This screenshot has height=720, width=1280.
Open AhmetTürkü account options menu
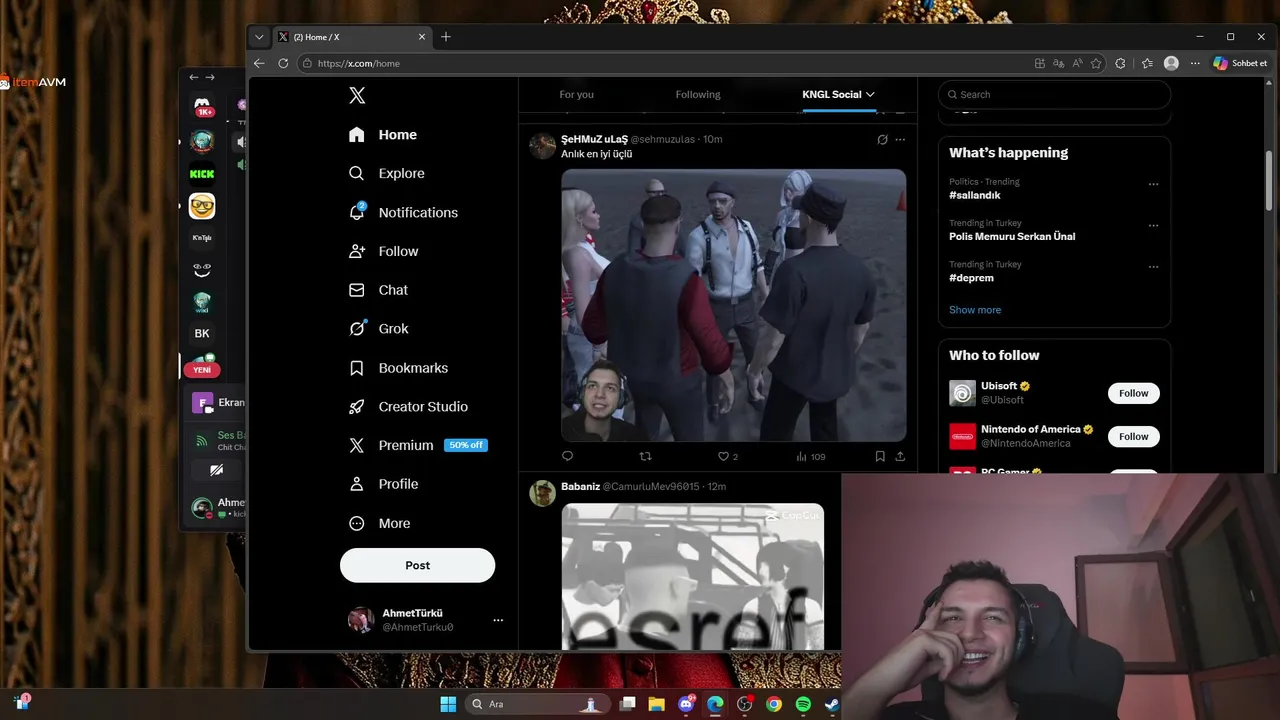pyautogui.click(x=498, y=620)
